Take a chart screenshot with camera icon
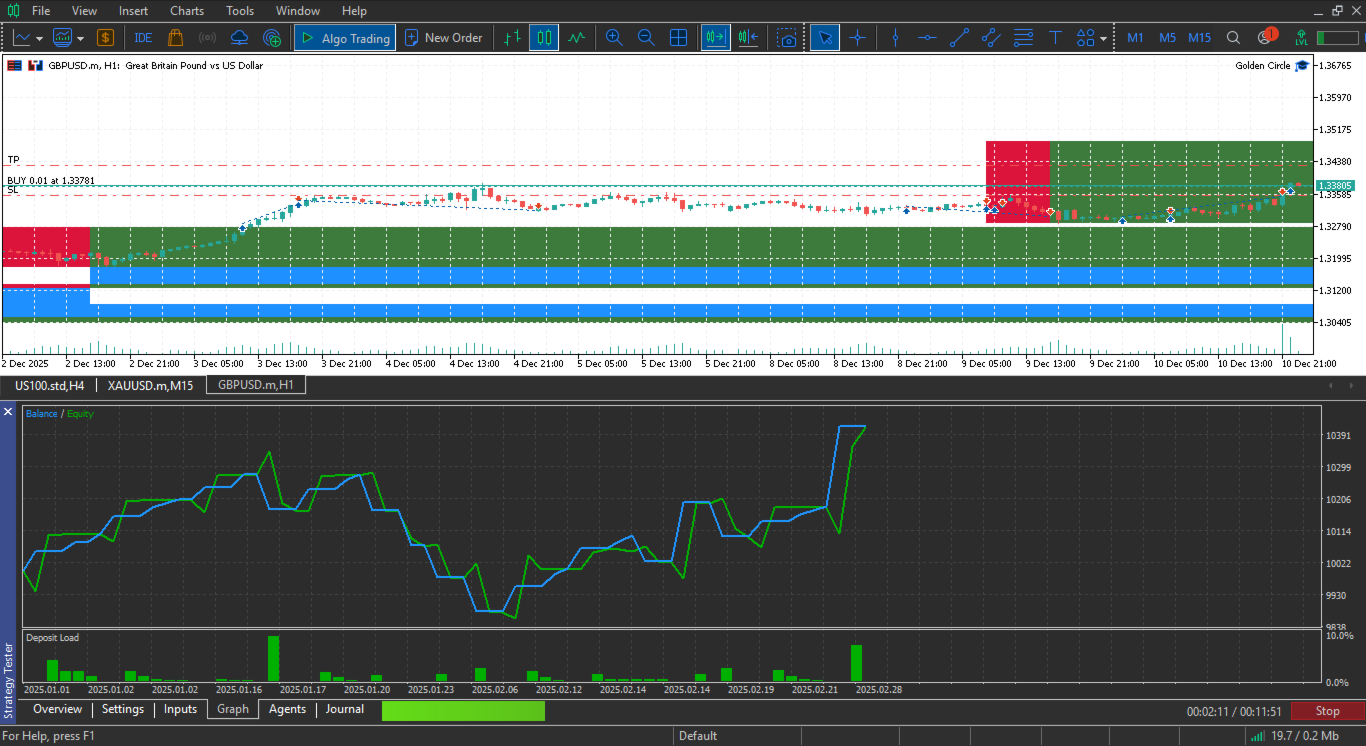The height and width of the screenshot is (746, 1366). [788, 38]
